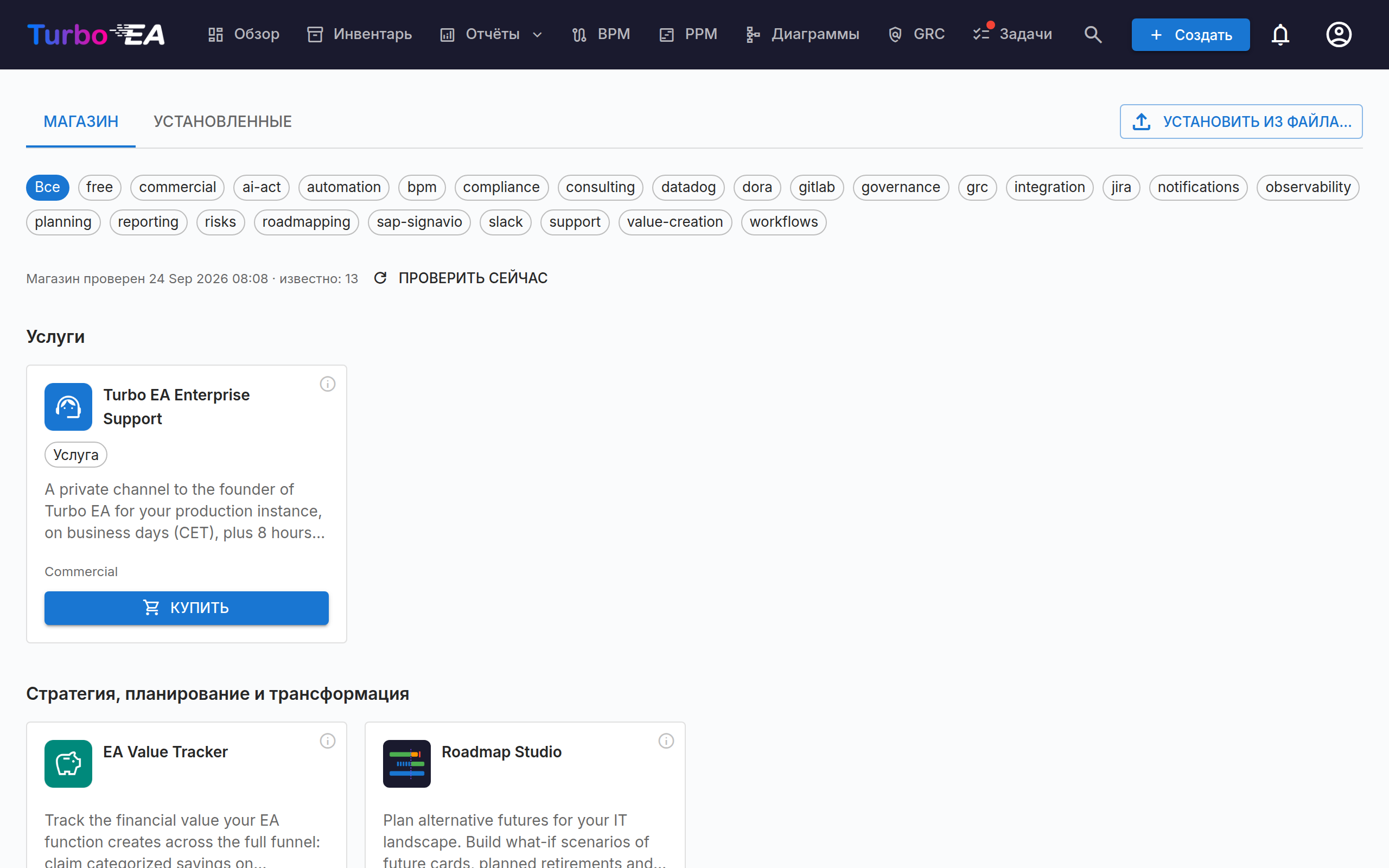Open the user account avatar icon

pyautogui.click(x=1339, y=34)
